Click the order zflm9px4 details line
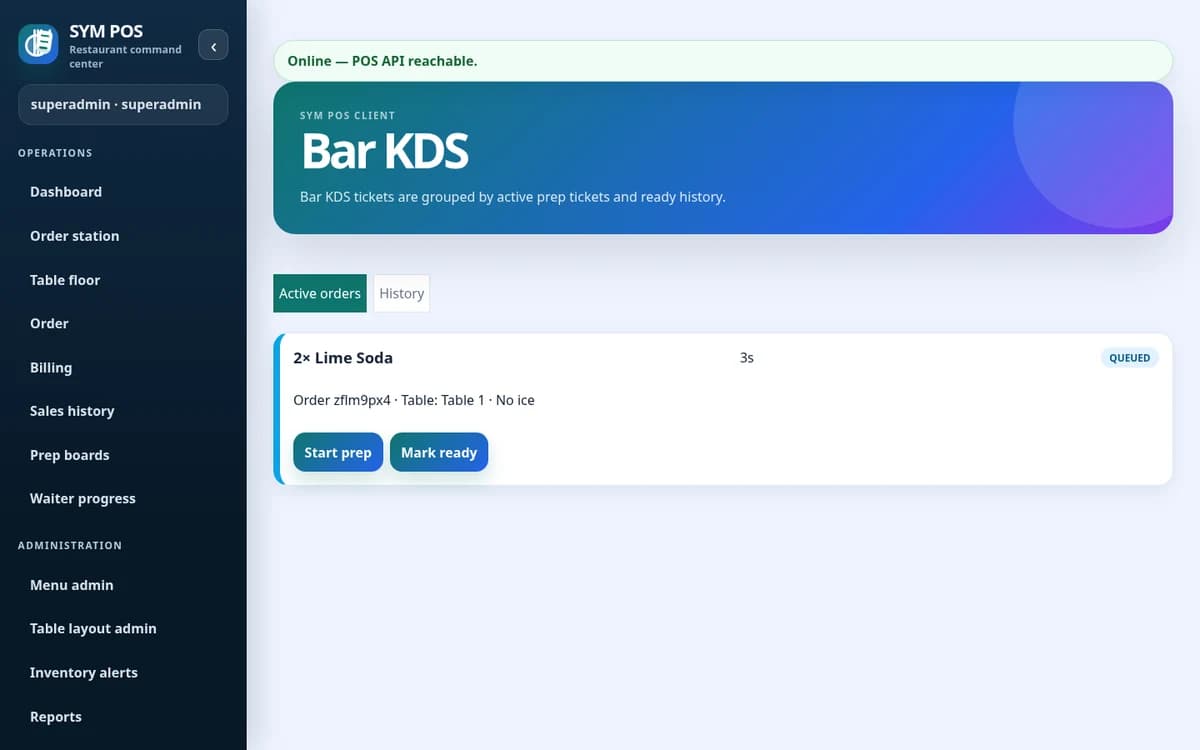 pyautogui.click(x=414, y=400)
